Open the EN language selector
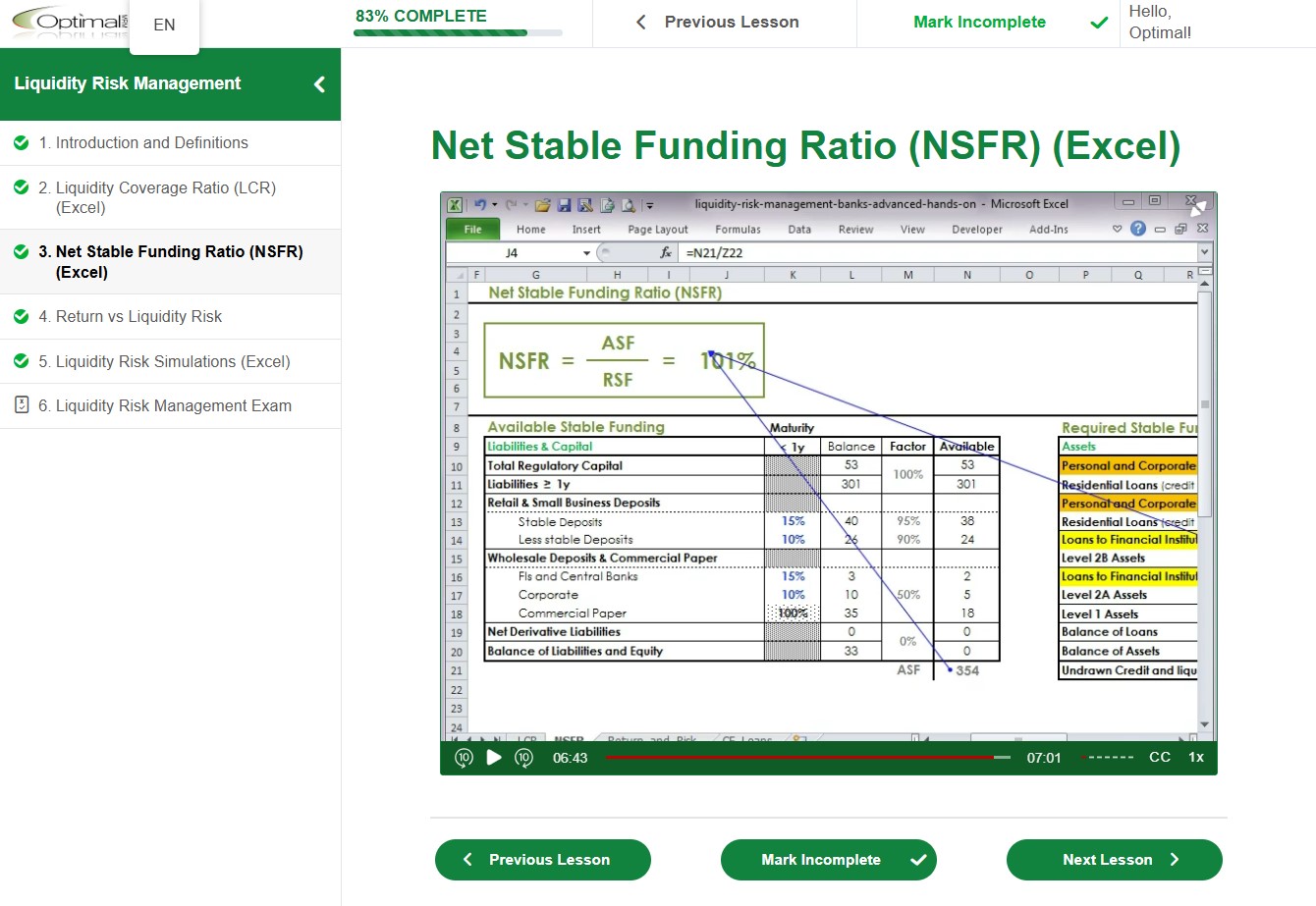The height and width of the screenshot is (906, 1316). 164,25
